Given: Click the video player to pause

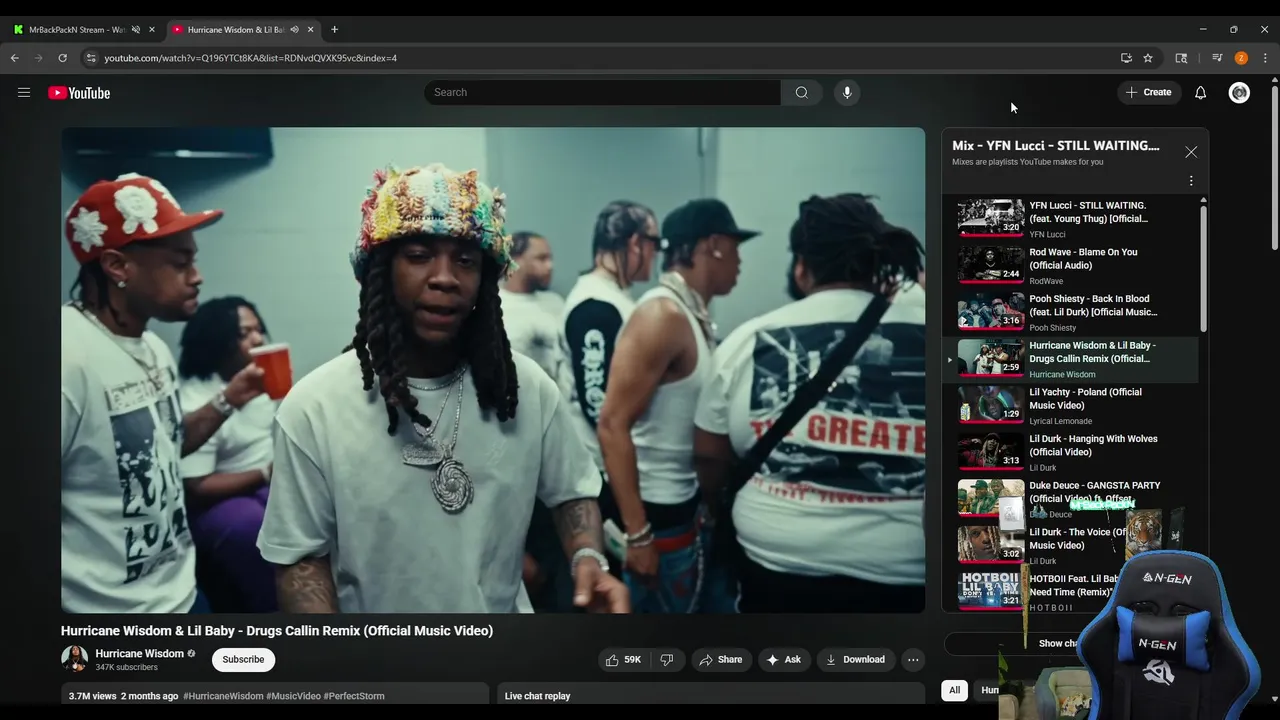Looking at the screenshot, I should [493, 370].
